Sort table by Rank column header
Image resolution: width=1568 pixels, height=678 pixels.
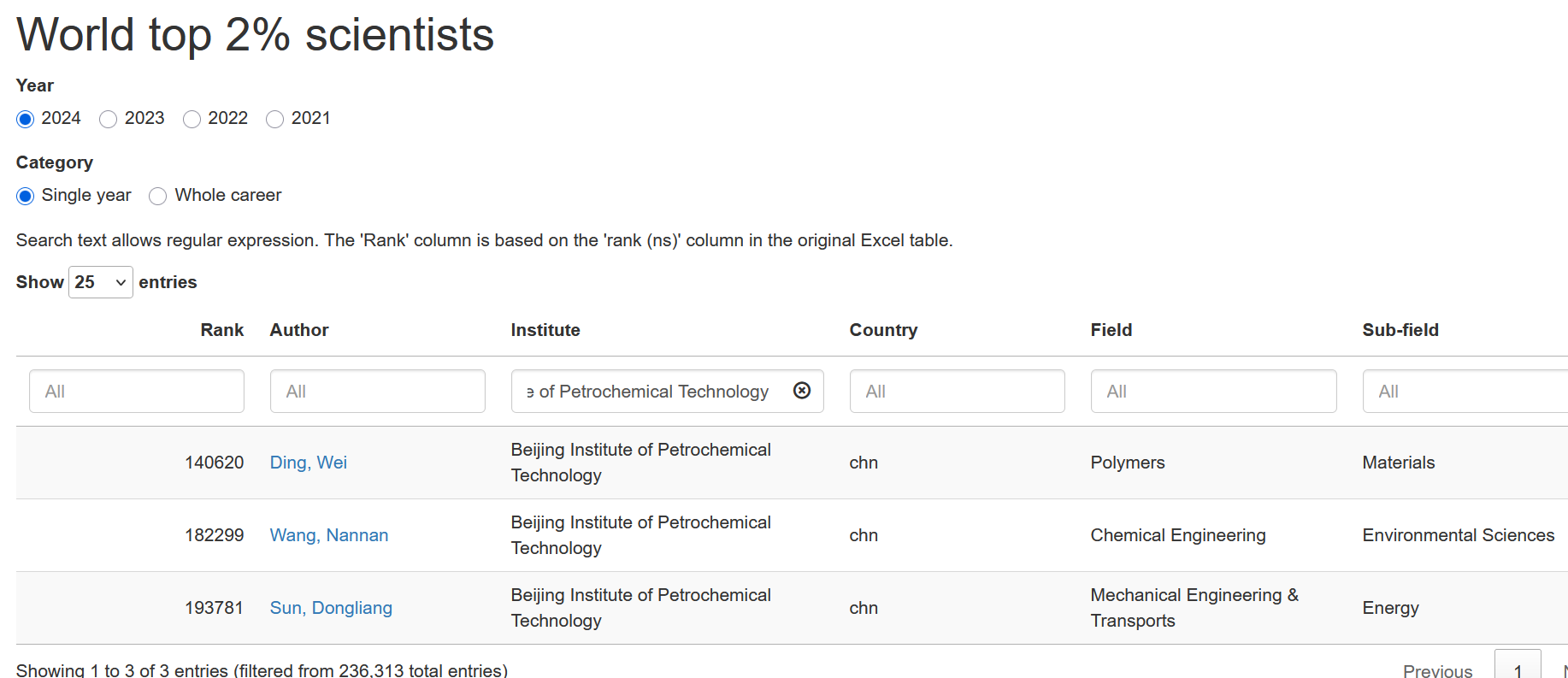pos(221,330)
